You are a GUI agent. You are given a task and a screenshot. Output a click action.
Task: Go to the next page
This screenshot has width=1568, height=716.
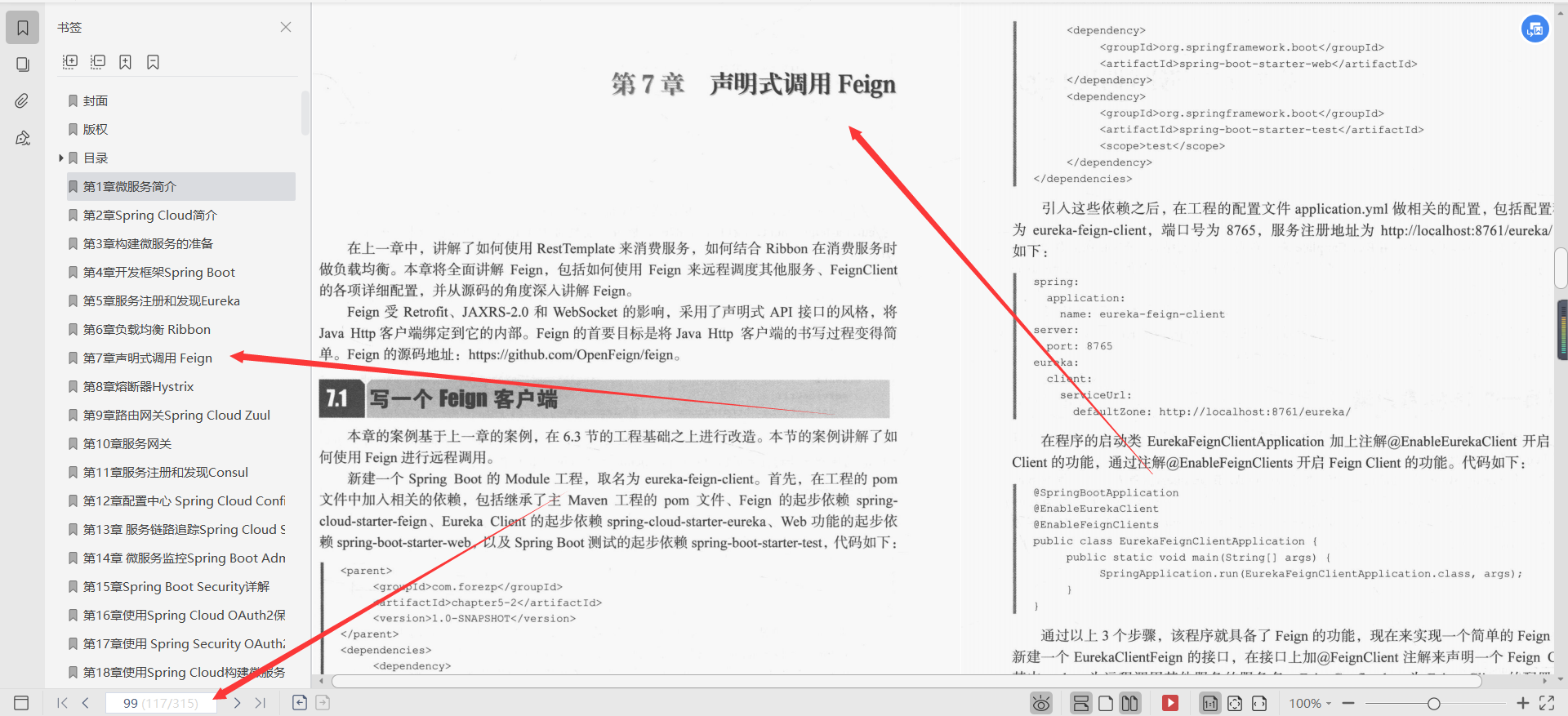click(x=237, y=703)
